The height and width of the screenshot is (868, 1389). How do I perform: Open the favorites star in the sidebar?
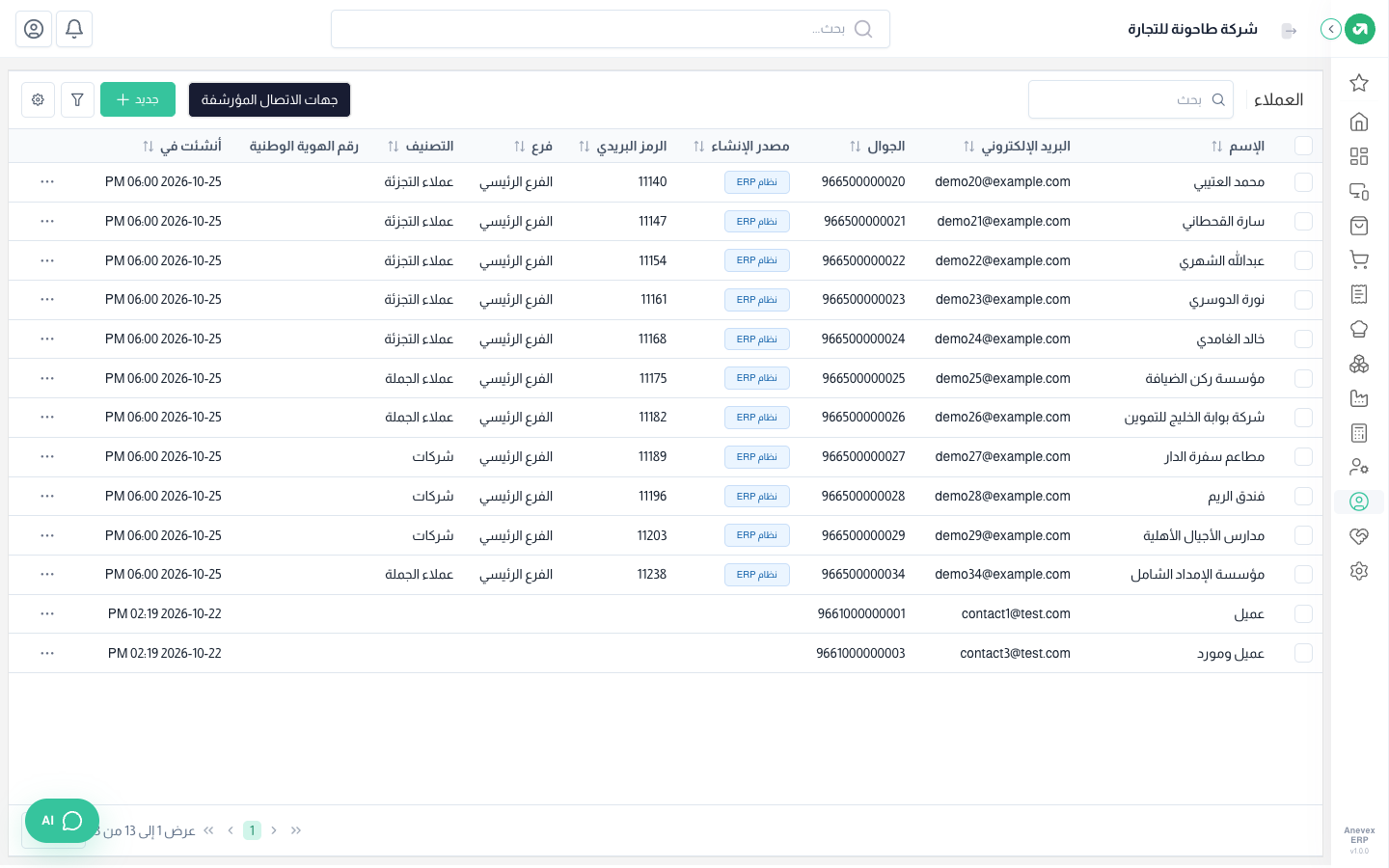tap(1359, 83)
